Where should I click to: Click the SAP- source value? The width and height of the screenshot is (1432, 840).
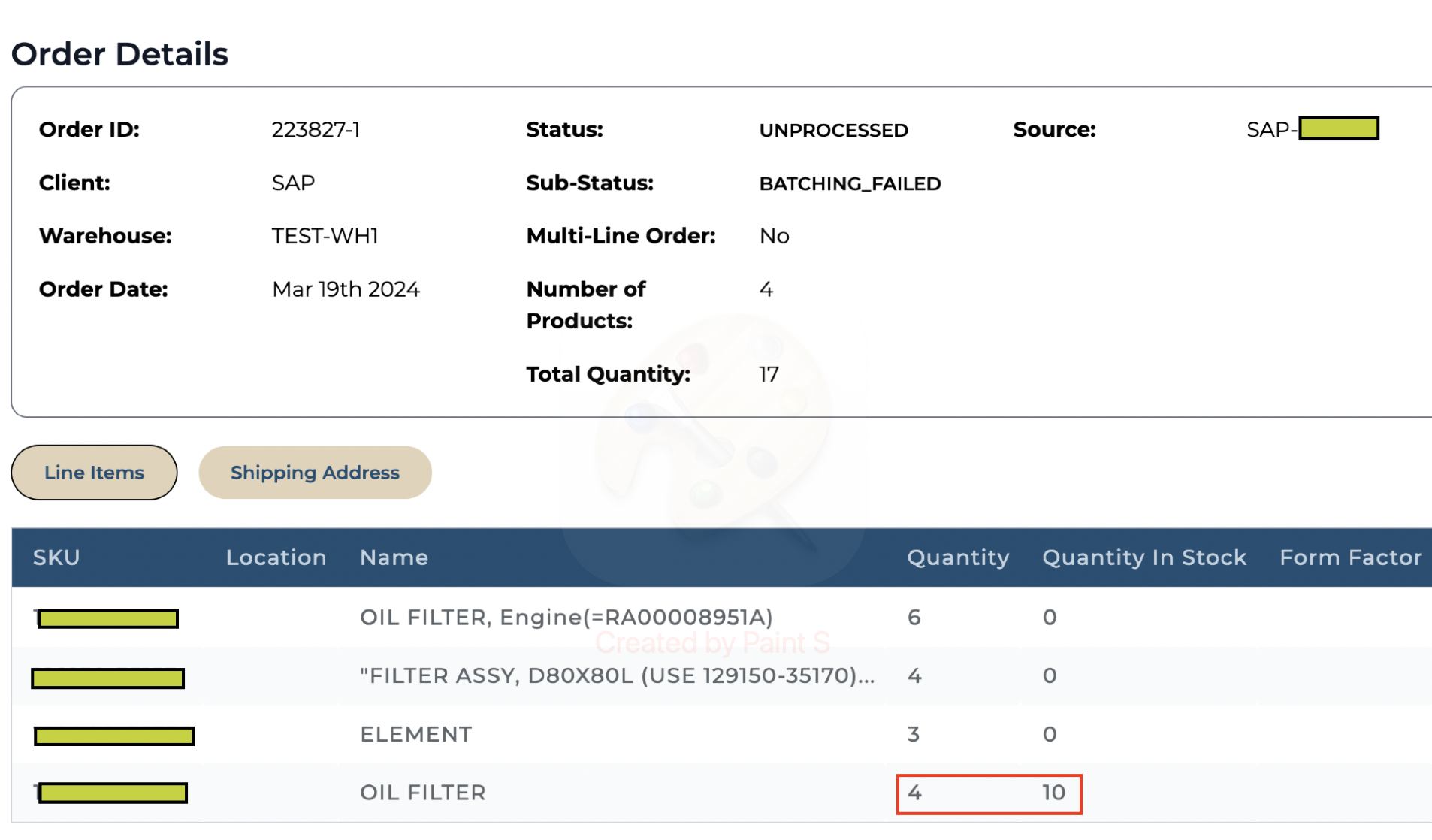tap(1311, 129)
